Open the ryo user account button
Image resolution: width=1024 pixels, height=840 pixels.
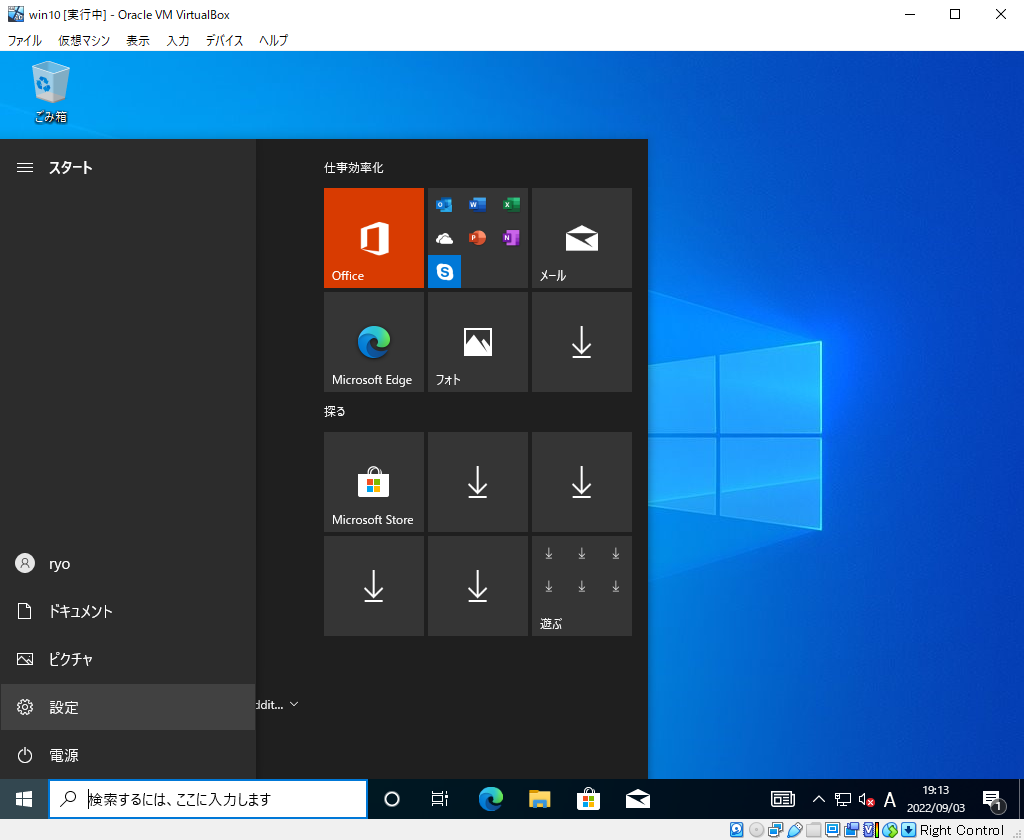tap(127, 564)
